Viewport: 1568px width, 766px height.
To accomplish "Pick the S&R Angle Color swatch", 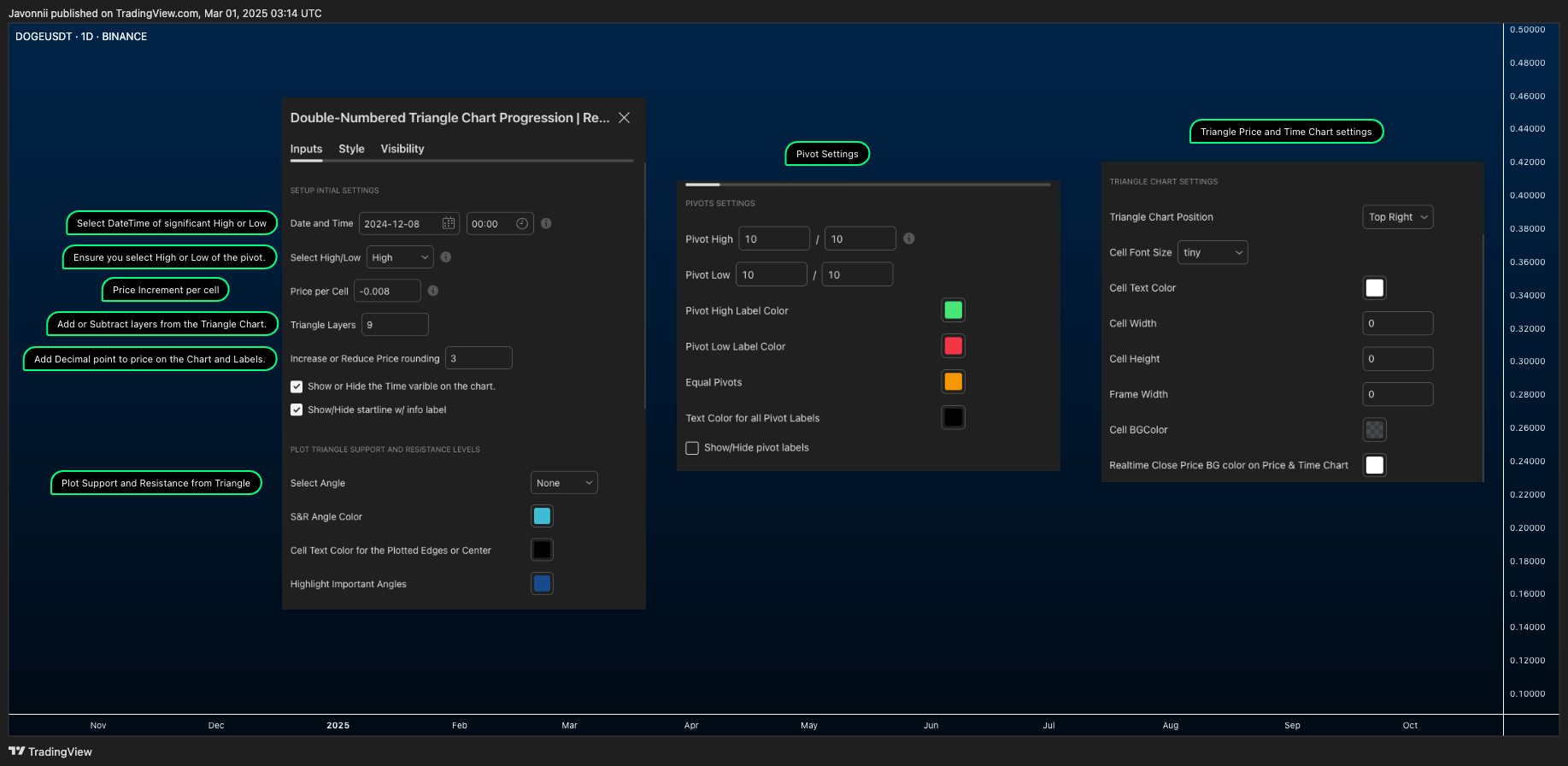I will (542, 516).
